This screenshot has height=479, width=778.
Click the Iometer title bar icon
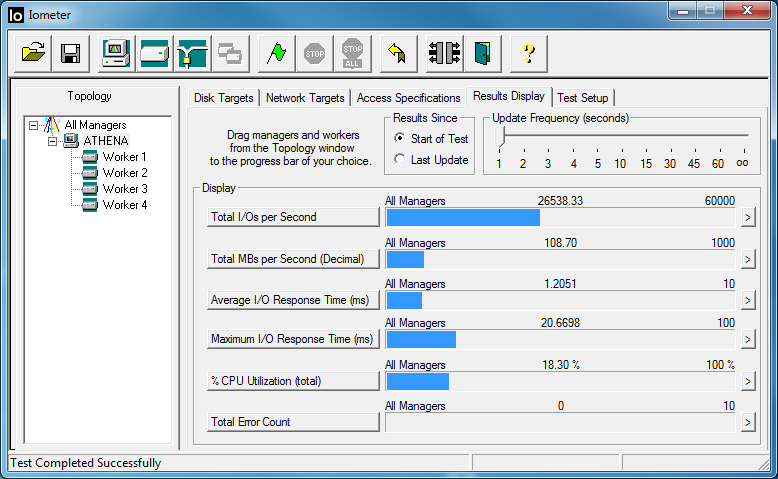(16, 15)
